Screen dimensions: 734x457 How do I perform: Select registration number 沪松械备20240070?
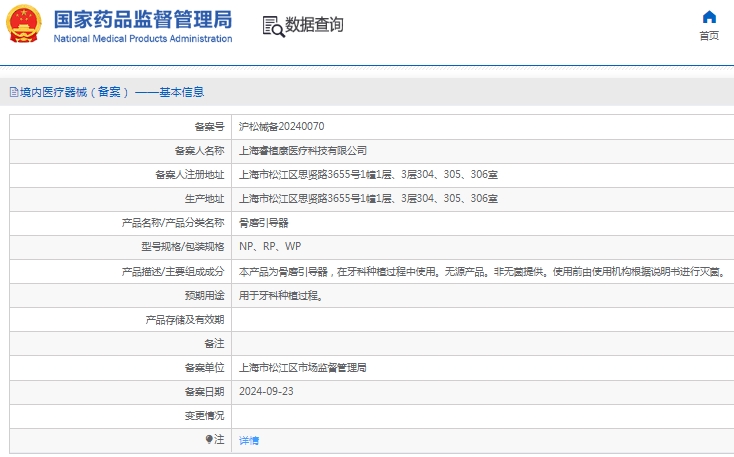coord(281,126)
